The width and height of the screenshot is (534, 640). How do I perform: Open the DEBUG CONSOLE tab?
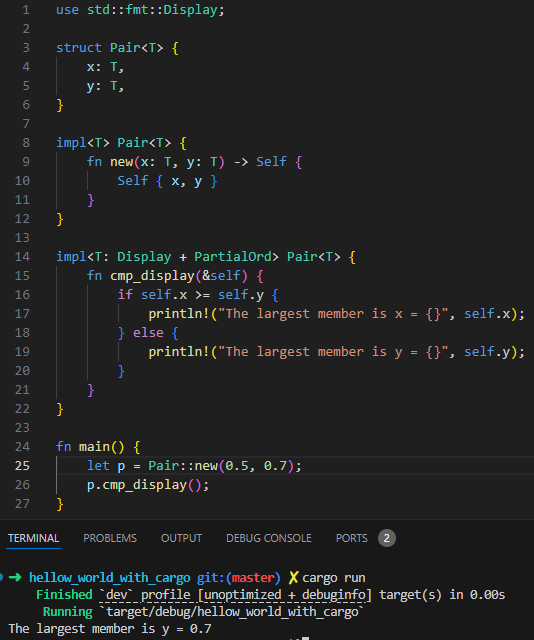269,538
